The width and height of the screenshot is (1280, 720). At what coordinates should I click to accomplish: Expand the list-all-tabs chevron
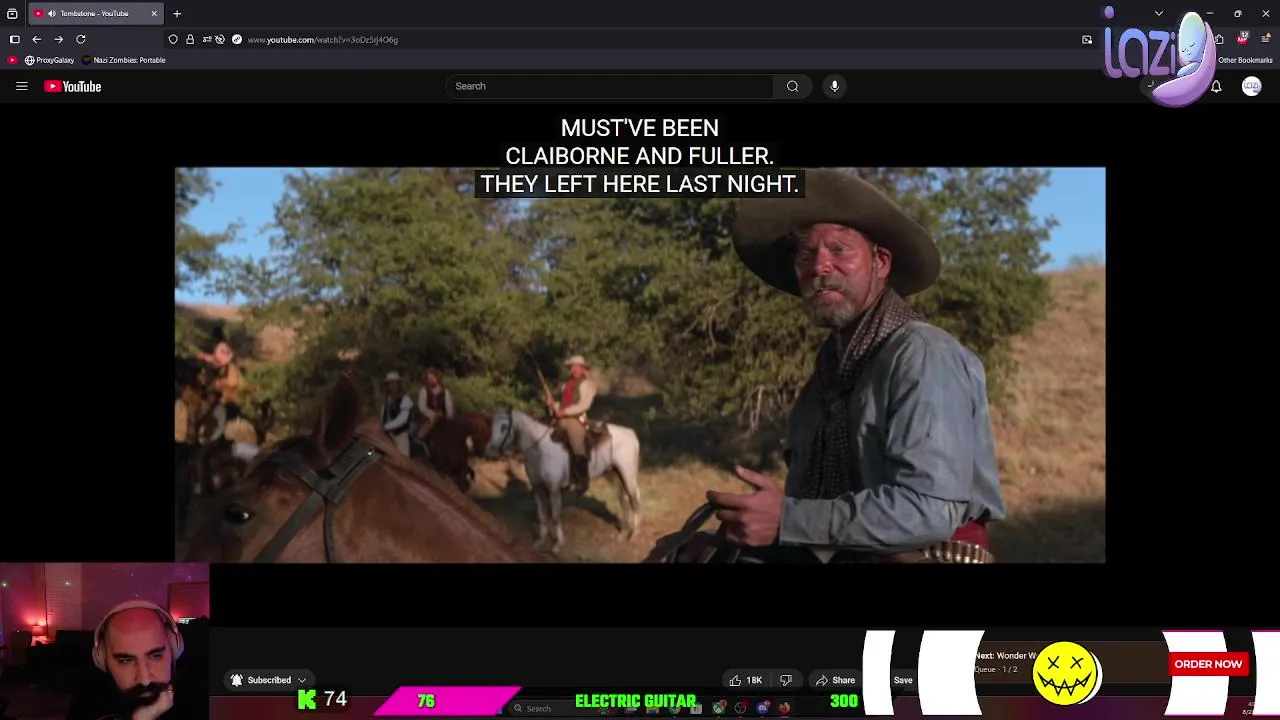click(x=1158, y=14)
